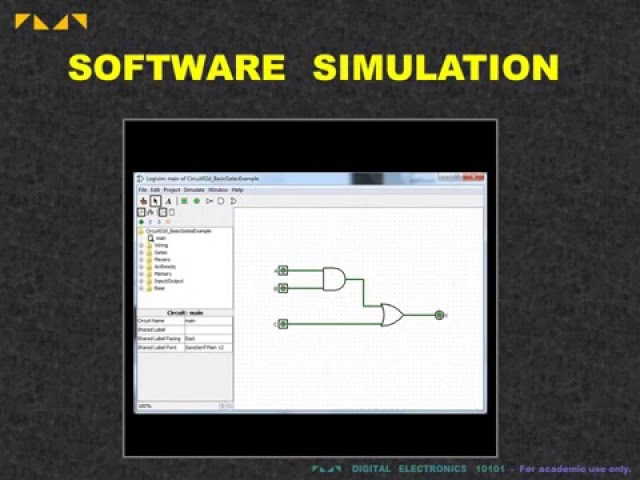
Task: Click the 'Shared Label Font' attribute name
Action: 157,348
